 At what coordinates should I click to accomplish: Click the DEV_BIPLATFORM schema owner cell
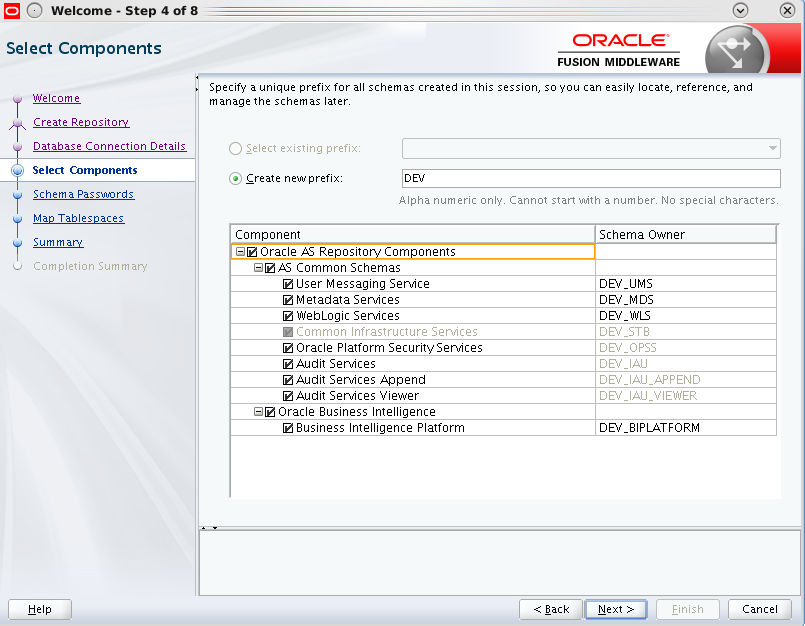[685, 428]
